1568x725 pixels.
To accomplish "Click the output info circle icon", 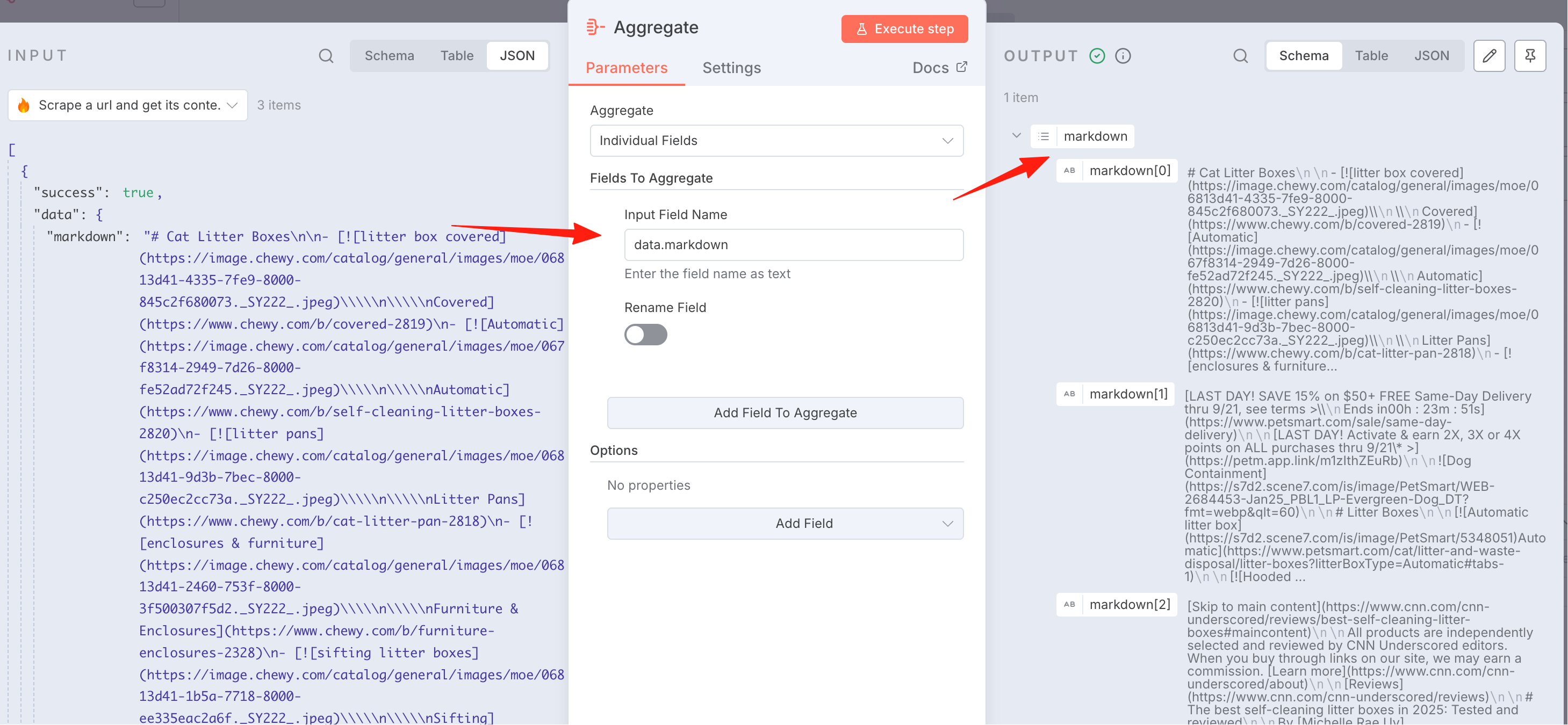I will tap(1123, 56).
